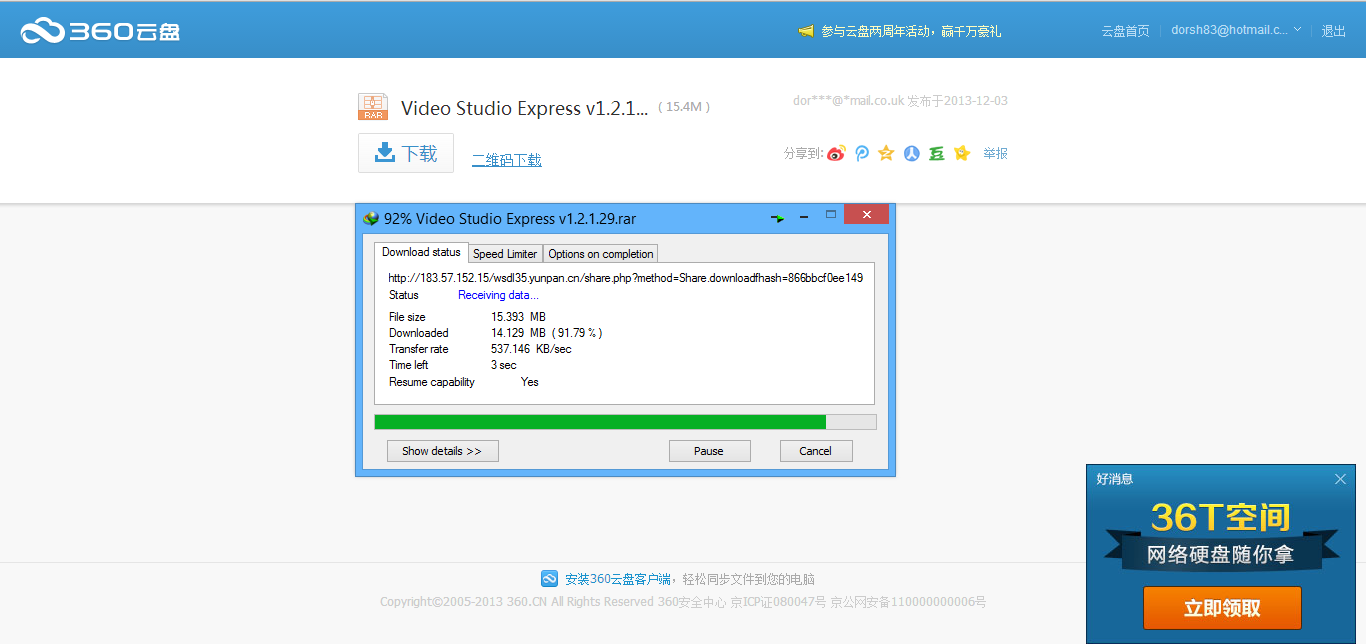Image resolution: width=1366 pixels, height=644 pixels.
Task: Click the 360云盘 logo
Action: [100, 31]
